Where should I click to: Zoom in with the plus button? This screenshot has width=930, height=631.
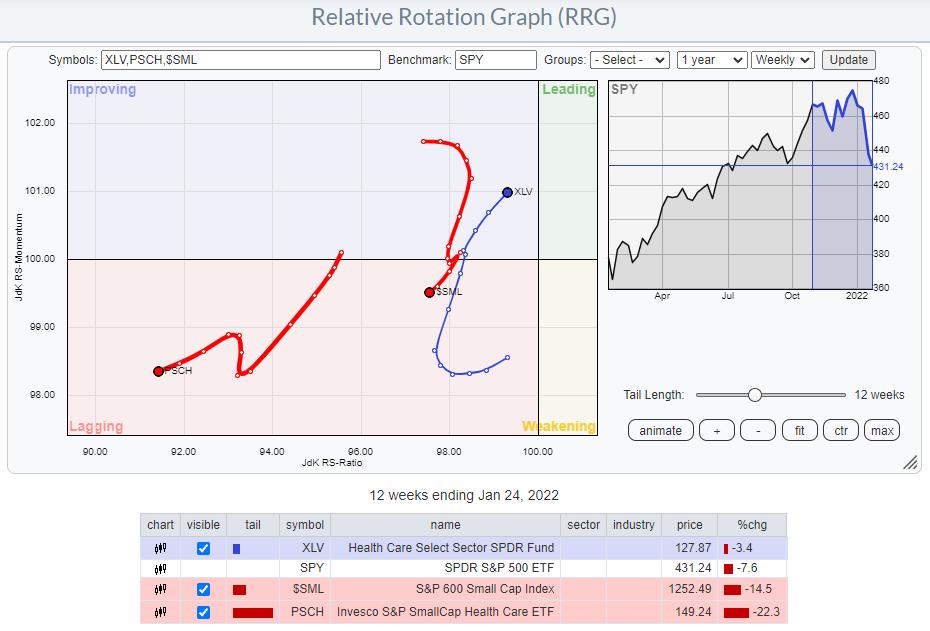[716, 431]
